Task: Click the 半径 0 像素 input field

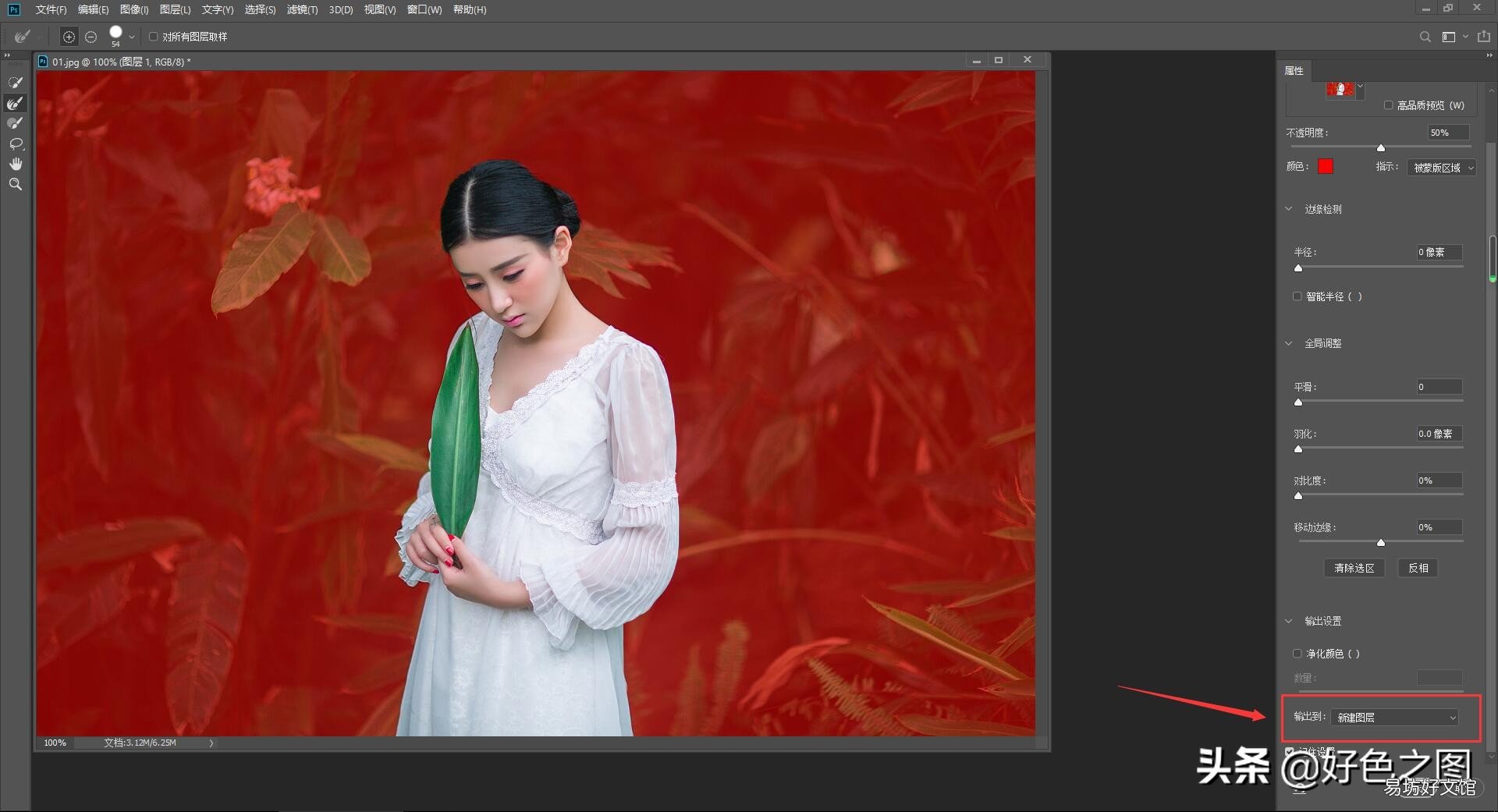Action: point(1439,252)
